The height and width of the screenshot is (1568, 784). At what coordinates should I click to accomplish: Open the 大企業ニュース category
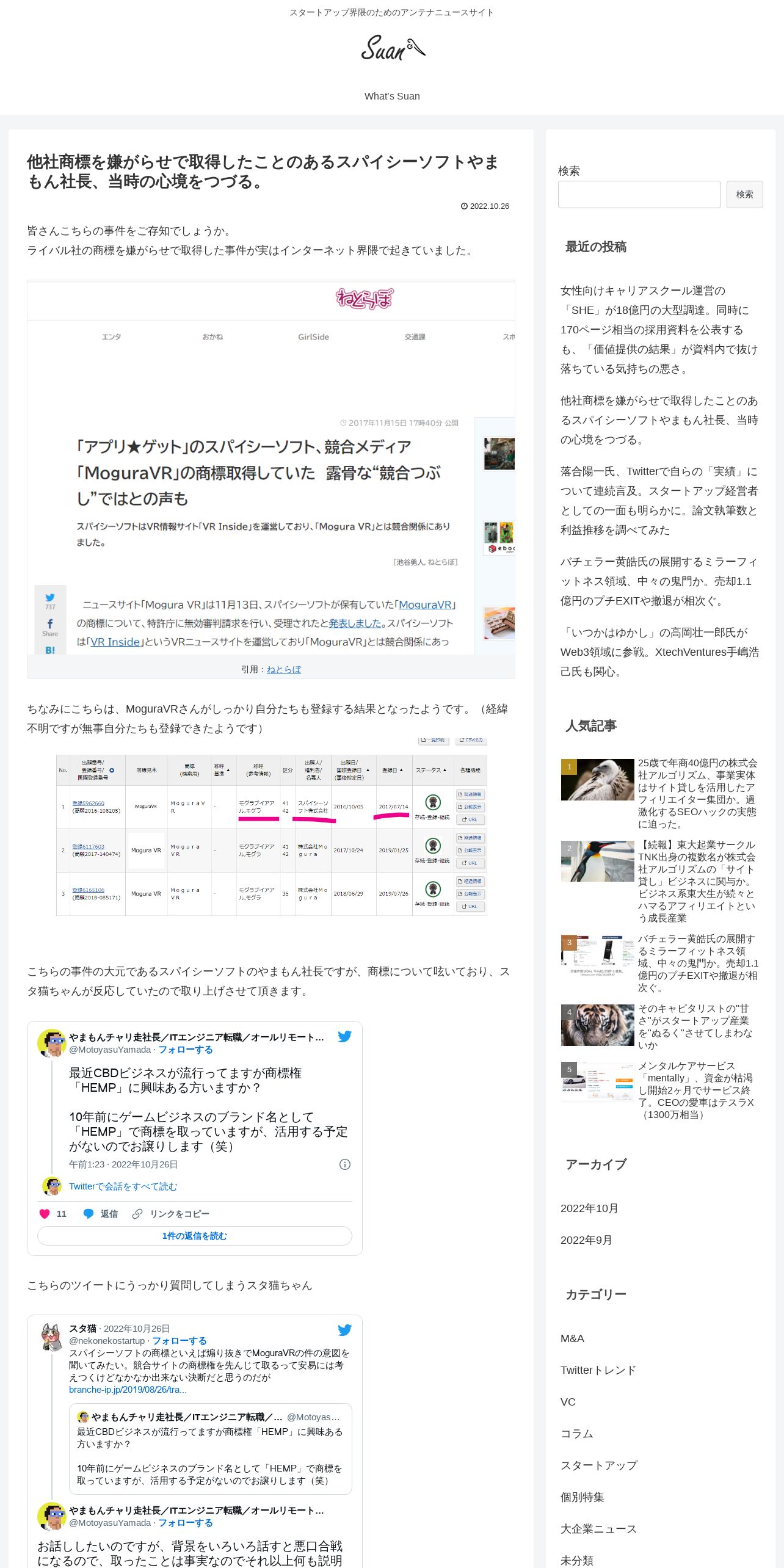pos(598,1529)
